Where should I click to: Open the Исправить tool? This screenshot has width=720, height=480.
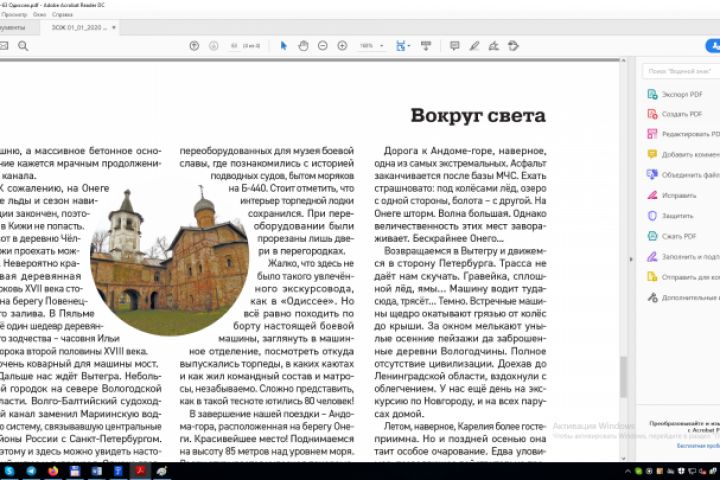click(x=671, y=195)
